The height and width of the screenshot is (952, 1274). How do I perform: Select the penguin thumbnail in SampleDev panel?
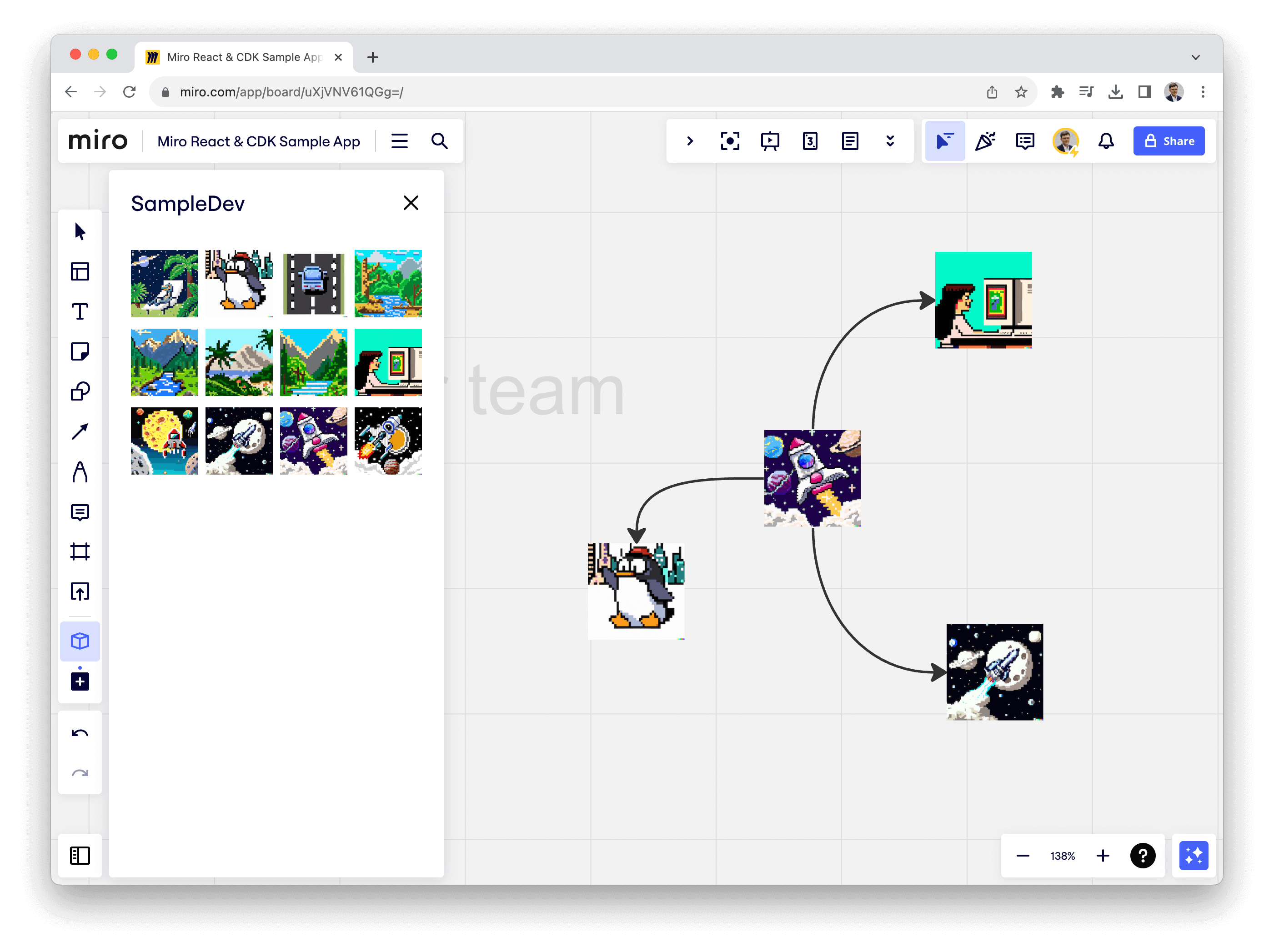pyautogui.click(x=238, y=283)
